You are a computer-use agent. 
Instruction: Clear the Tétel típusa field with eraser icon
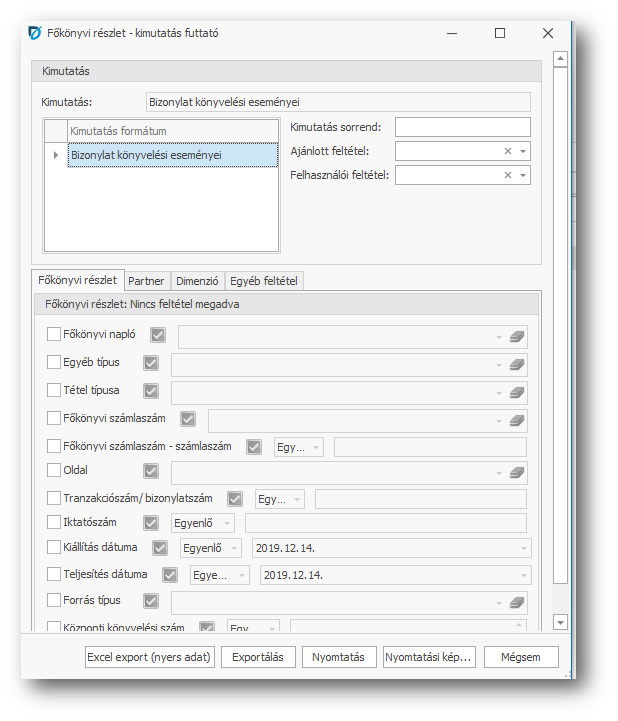coord(516,391)
